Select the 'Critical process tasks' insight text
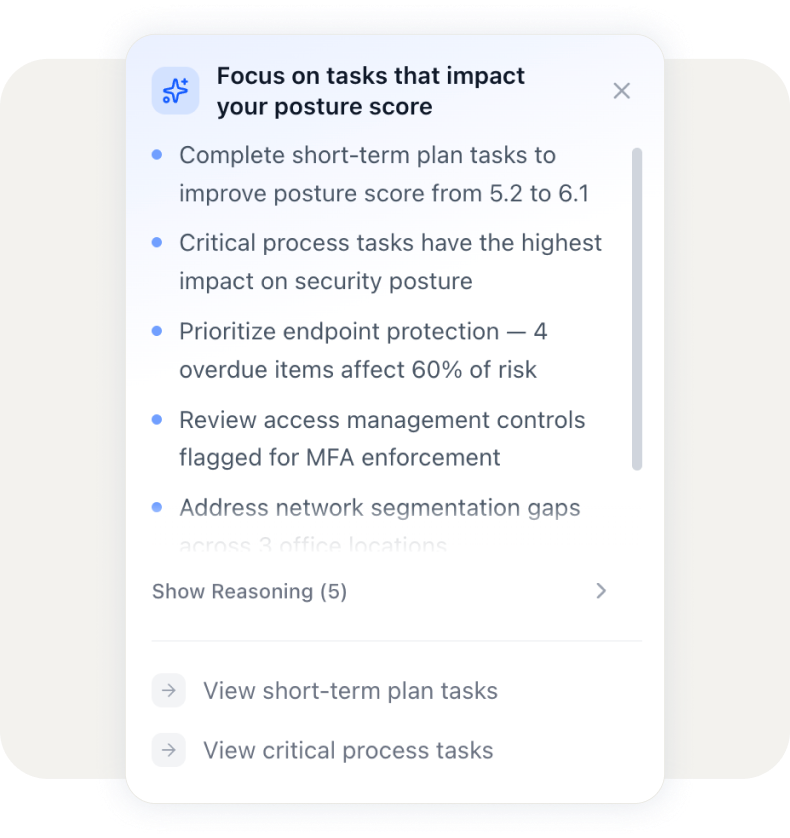790x838 pixels. click(390, 262)
